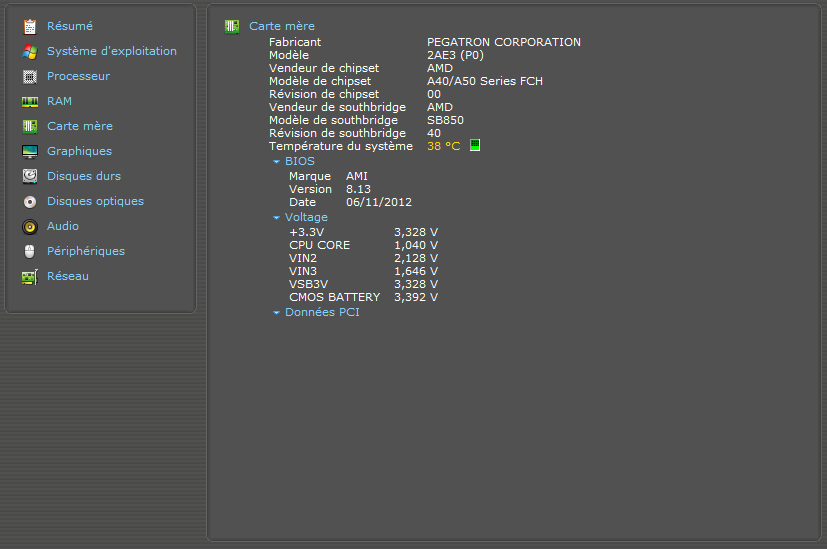
Task: Click the Disques optiques disc icon
Action: click(30, 202)
